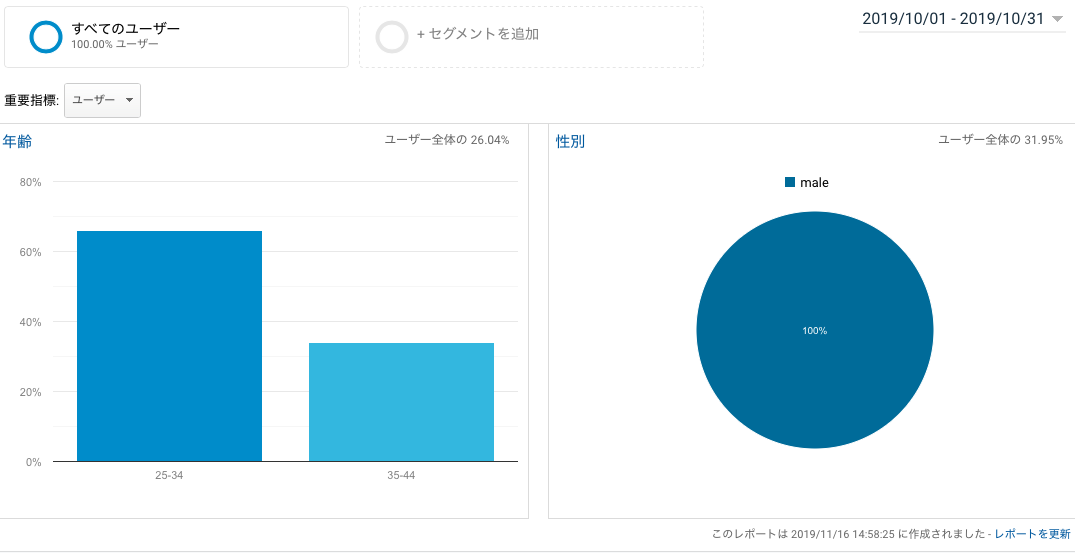Click the 年齢 report link

point(16,142)
